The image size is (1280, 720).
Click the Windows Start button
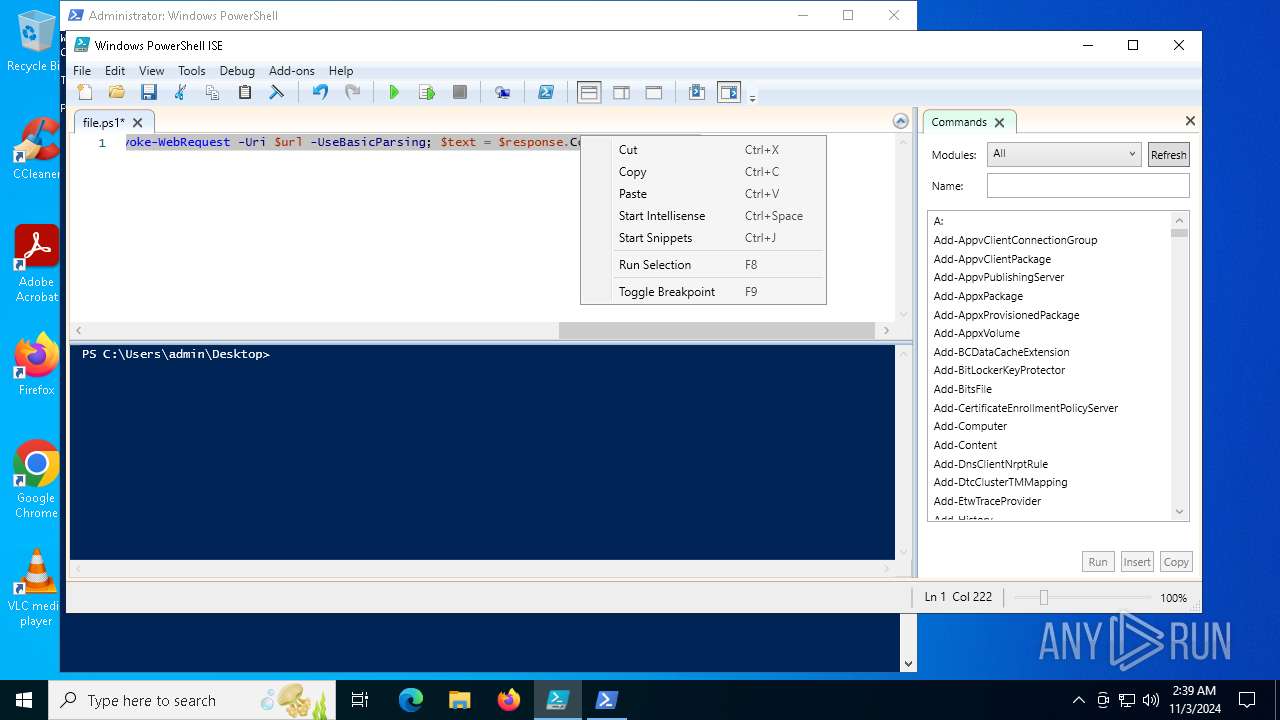(x=24, y=700)
